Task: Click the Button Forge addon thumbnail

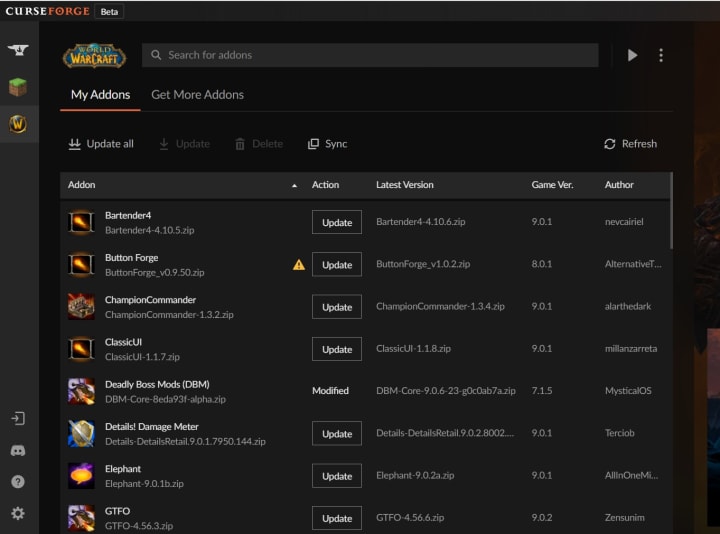Action: [x=81, y=265]
